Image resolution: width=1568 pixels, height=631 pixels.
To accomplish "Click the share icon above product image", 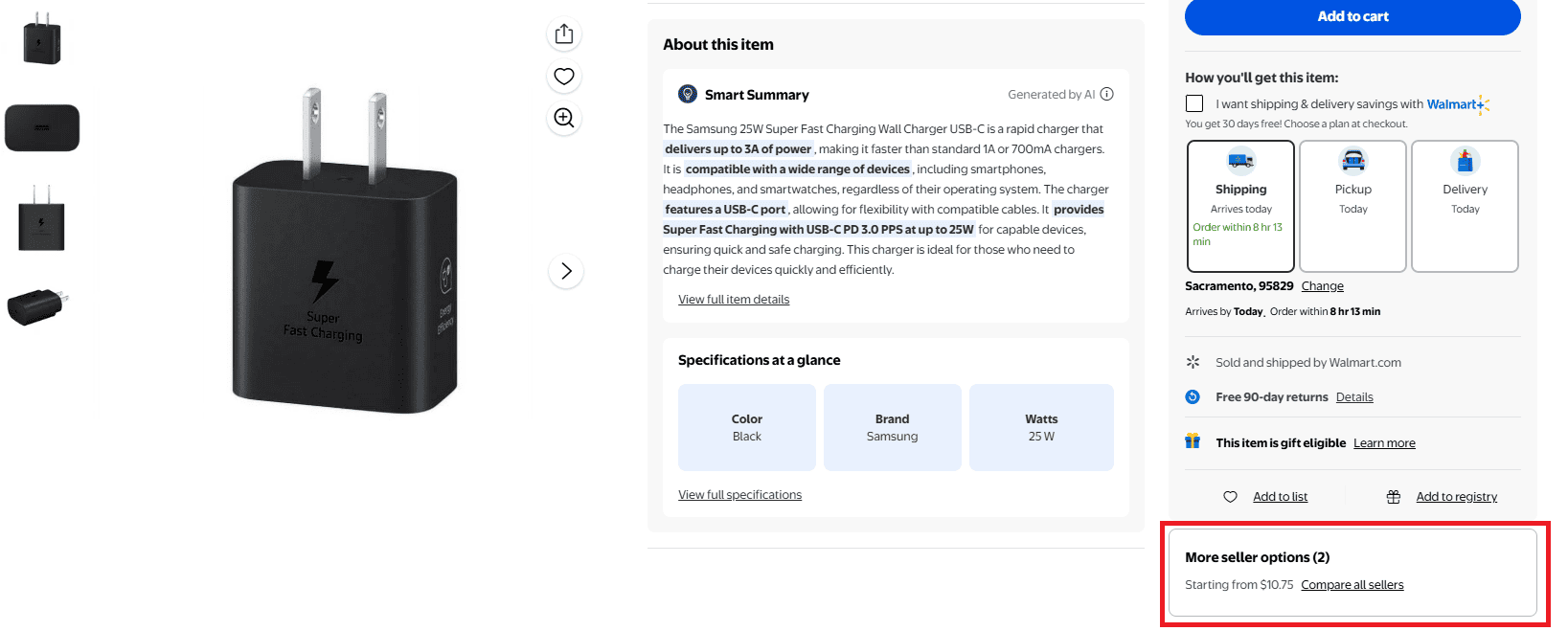I will tap(564, 34).
